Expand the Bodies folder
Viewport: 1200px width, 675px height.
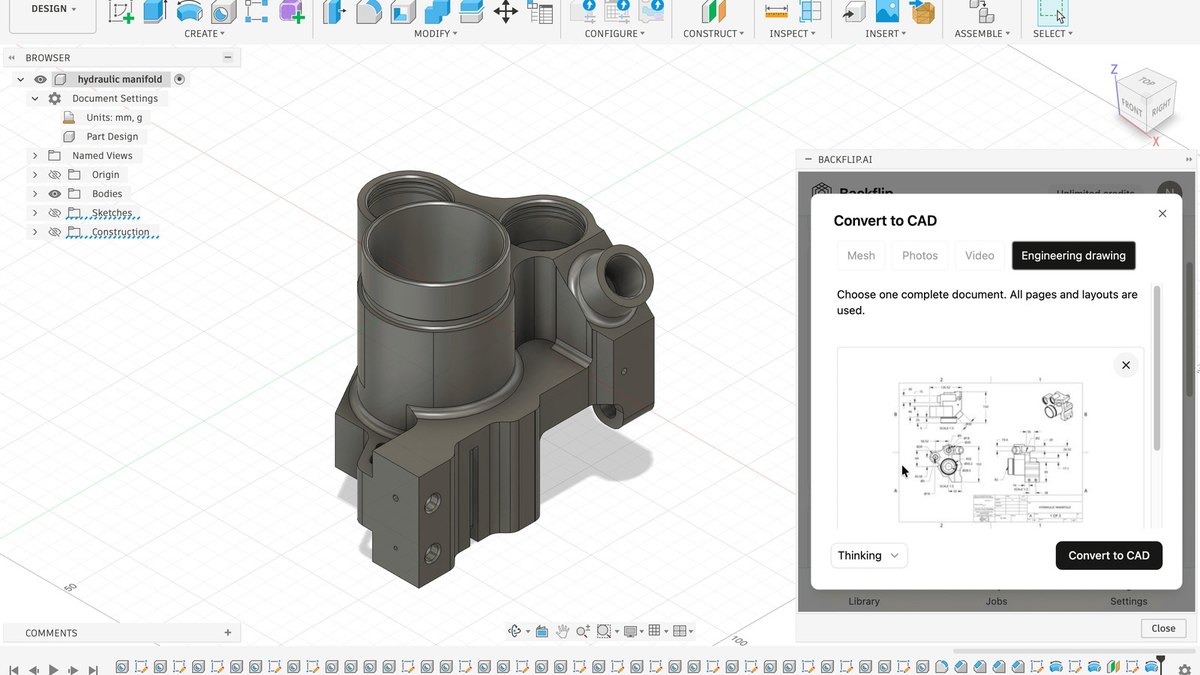(x=35, y=194)
